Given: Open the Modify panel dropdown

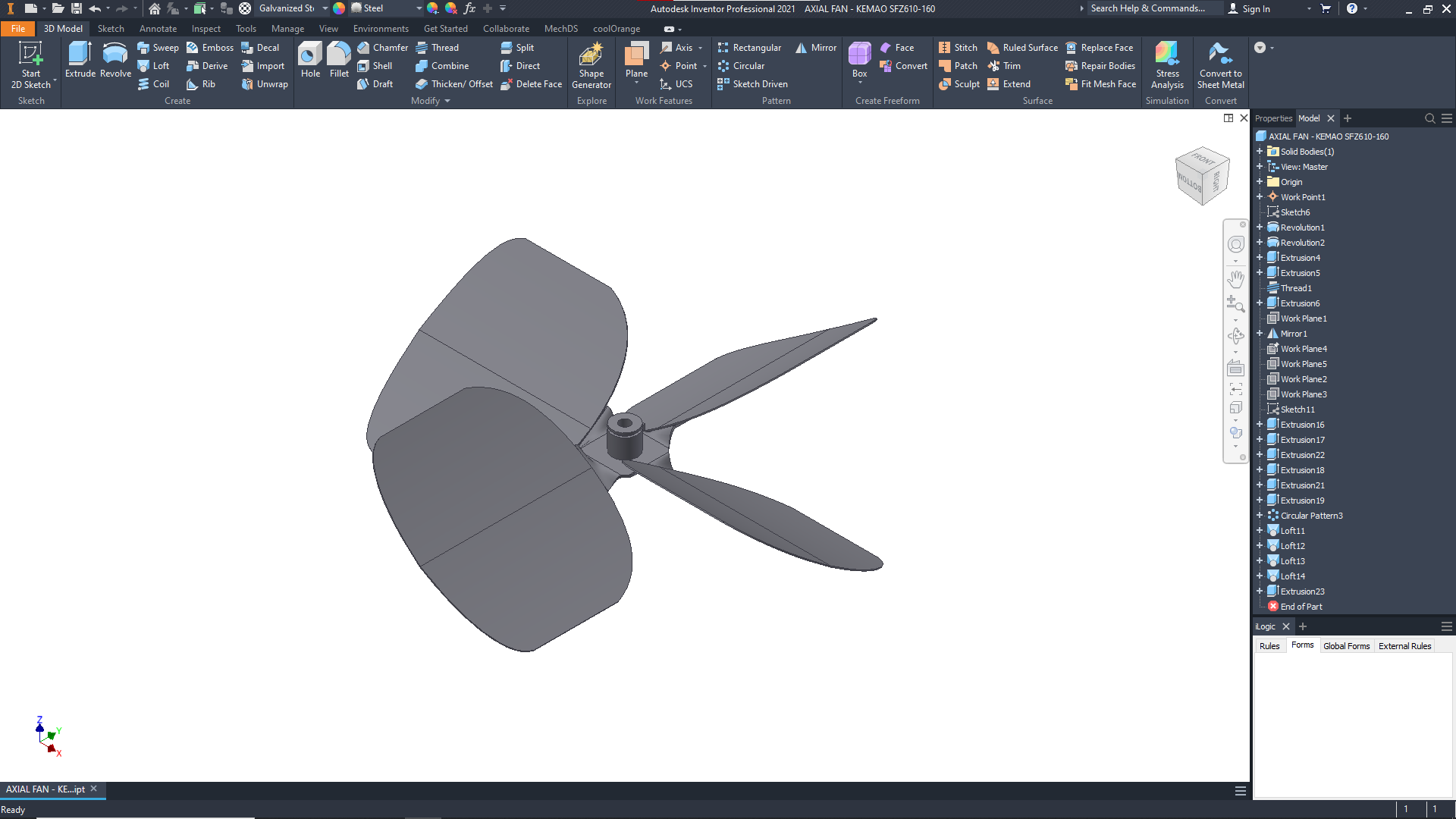Looking at the screenshot, I should pyautogui.click(x=447, y=101).
